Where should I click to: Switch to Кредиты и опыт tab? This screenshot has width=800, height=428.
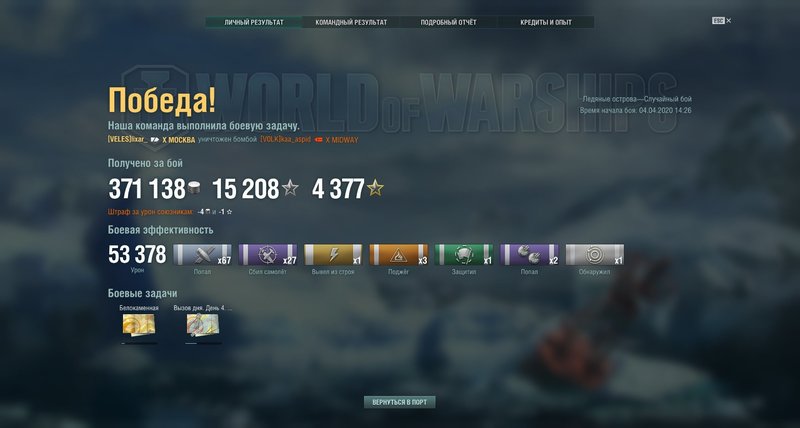point(546,22)
